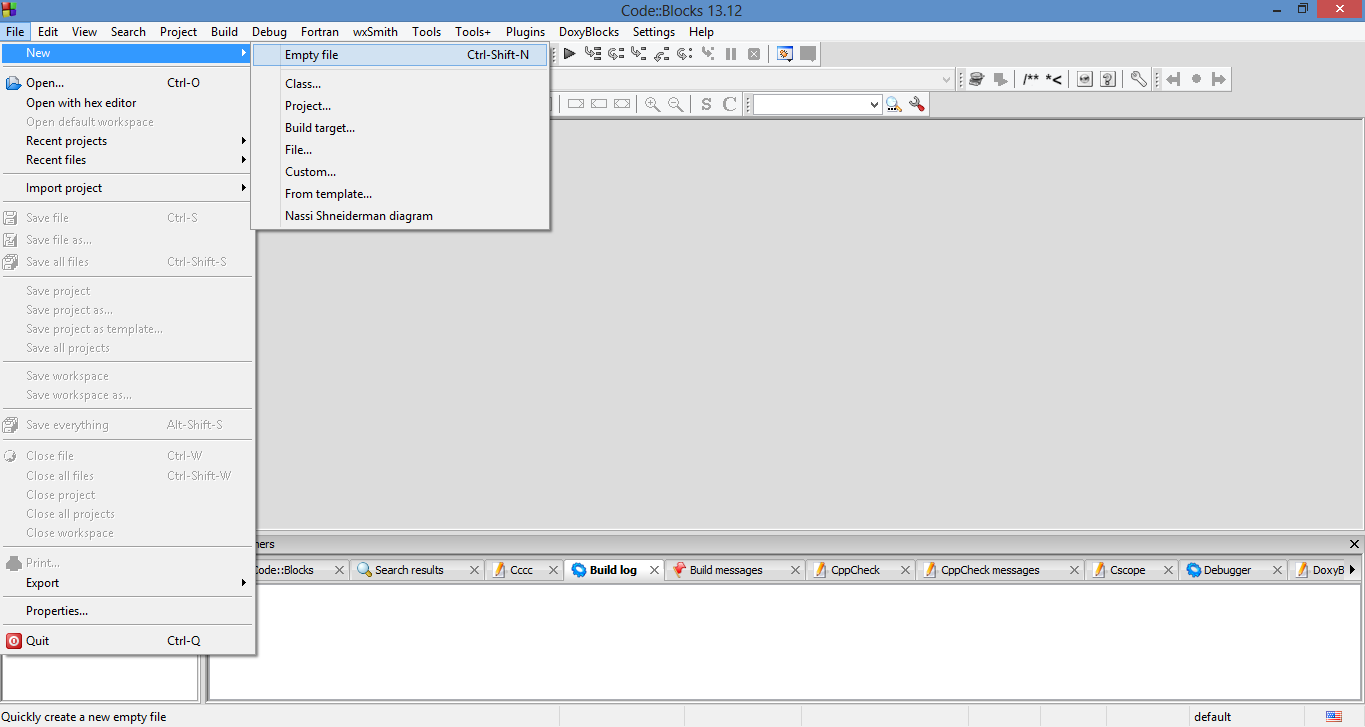
Task: Open the Settings menu
Action: [654, 32]
